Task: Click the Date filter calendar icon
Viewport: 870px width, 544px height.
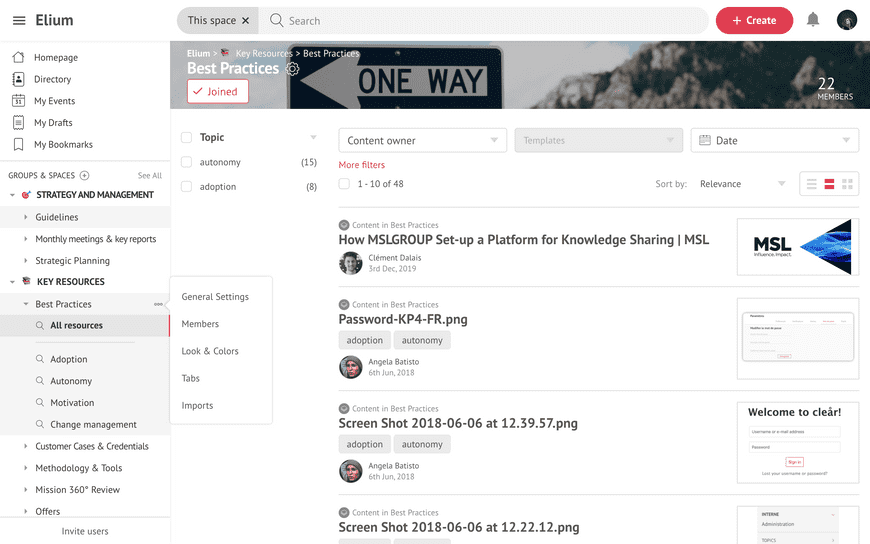Action: click(x=705, y=140)
